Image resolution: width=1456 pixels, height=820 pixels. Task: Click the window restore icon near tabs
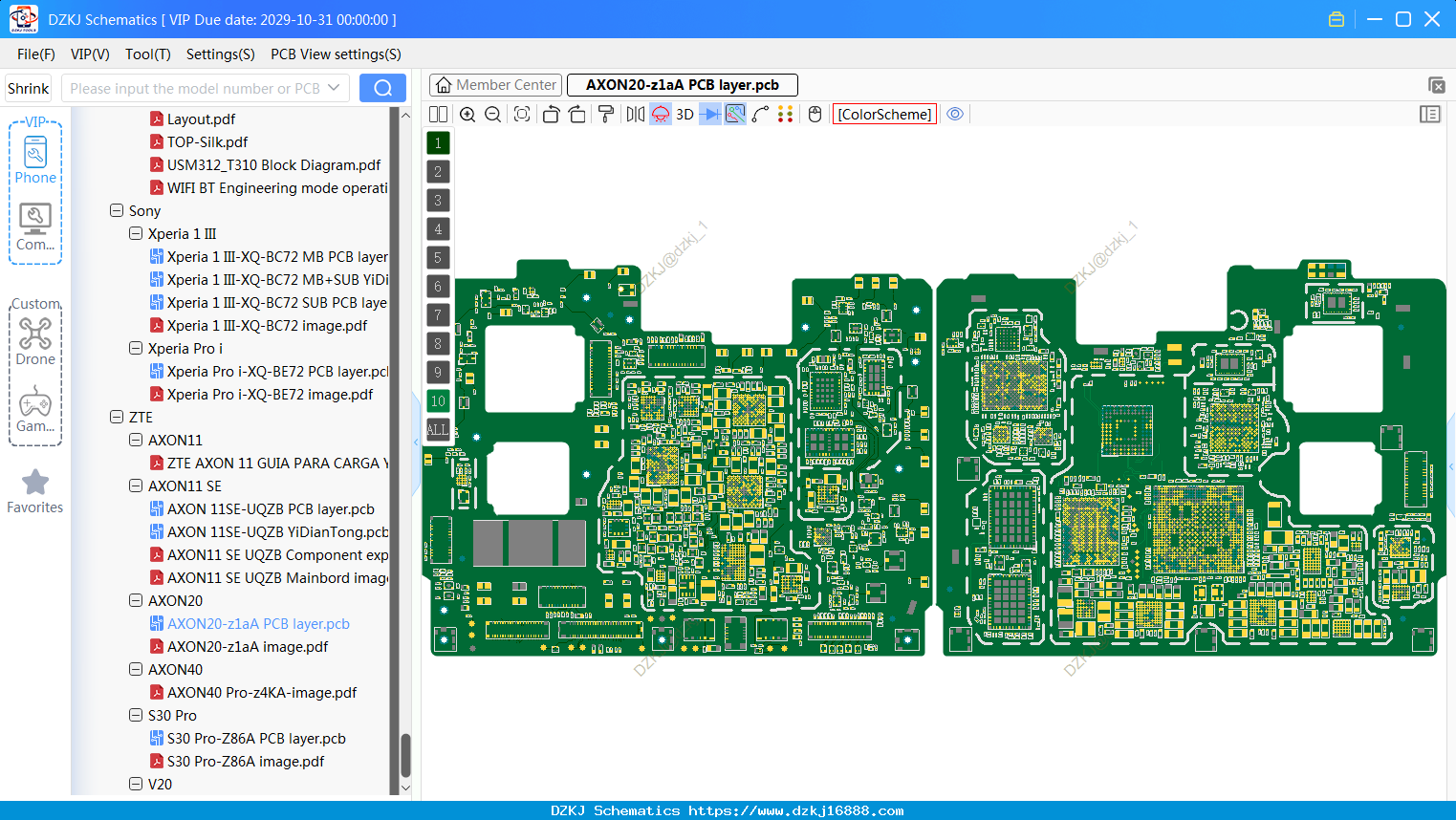click(1436, 85)
